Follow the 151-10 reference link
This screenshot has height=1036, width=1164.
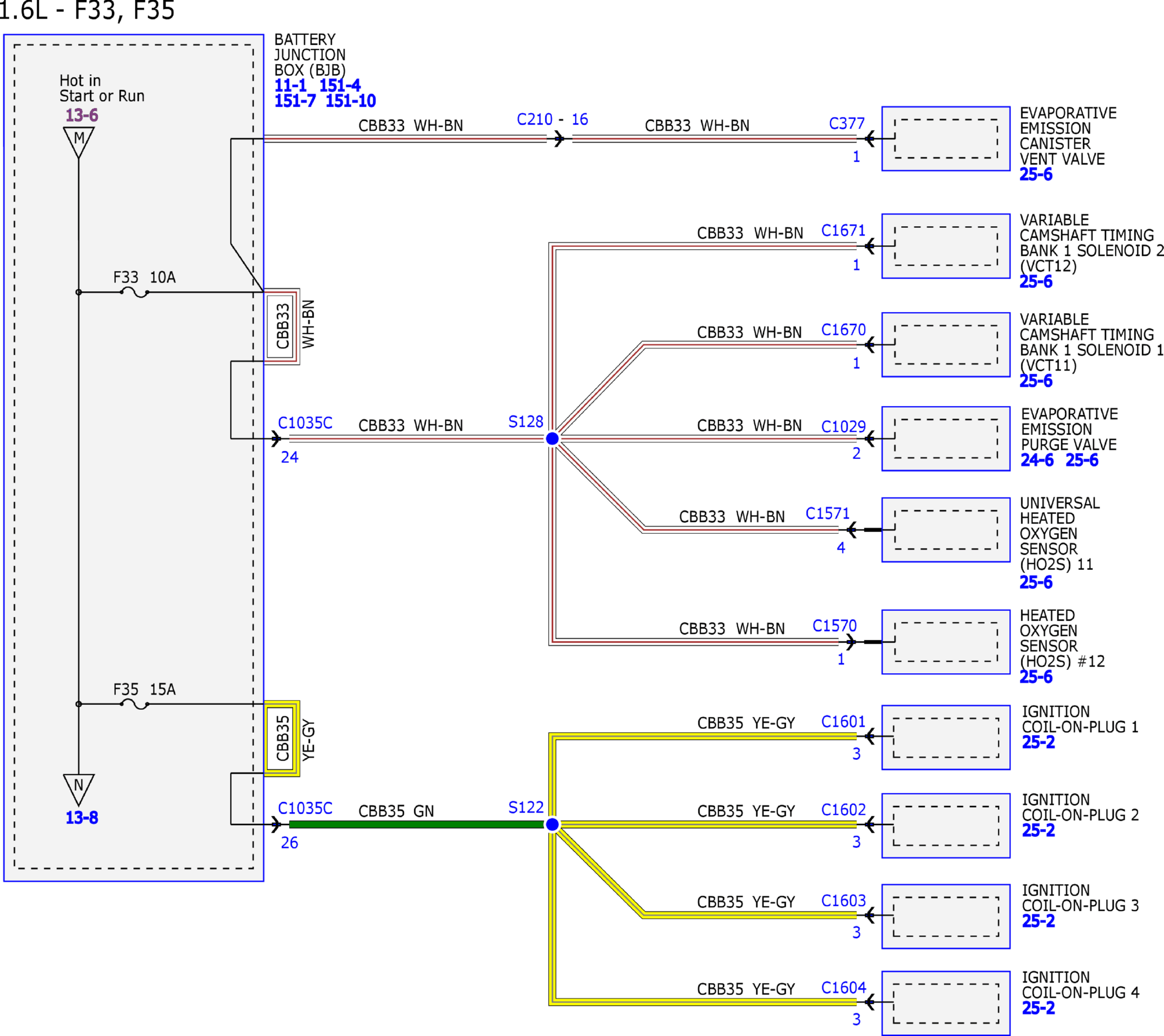[350, 101]
